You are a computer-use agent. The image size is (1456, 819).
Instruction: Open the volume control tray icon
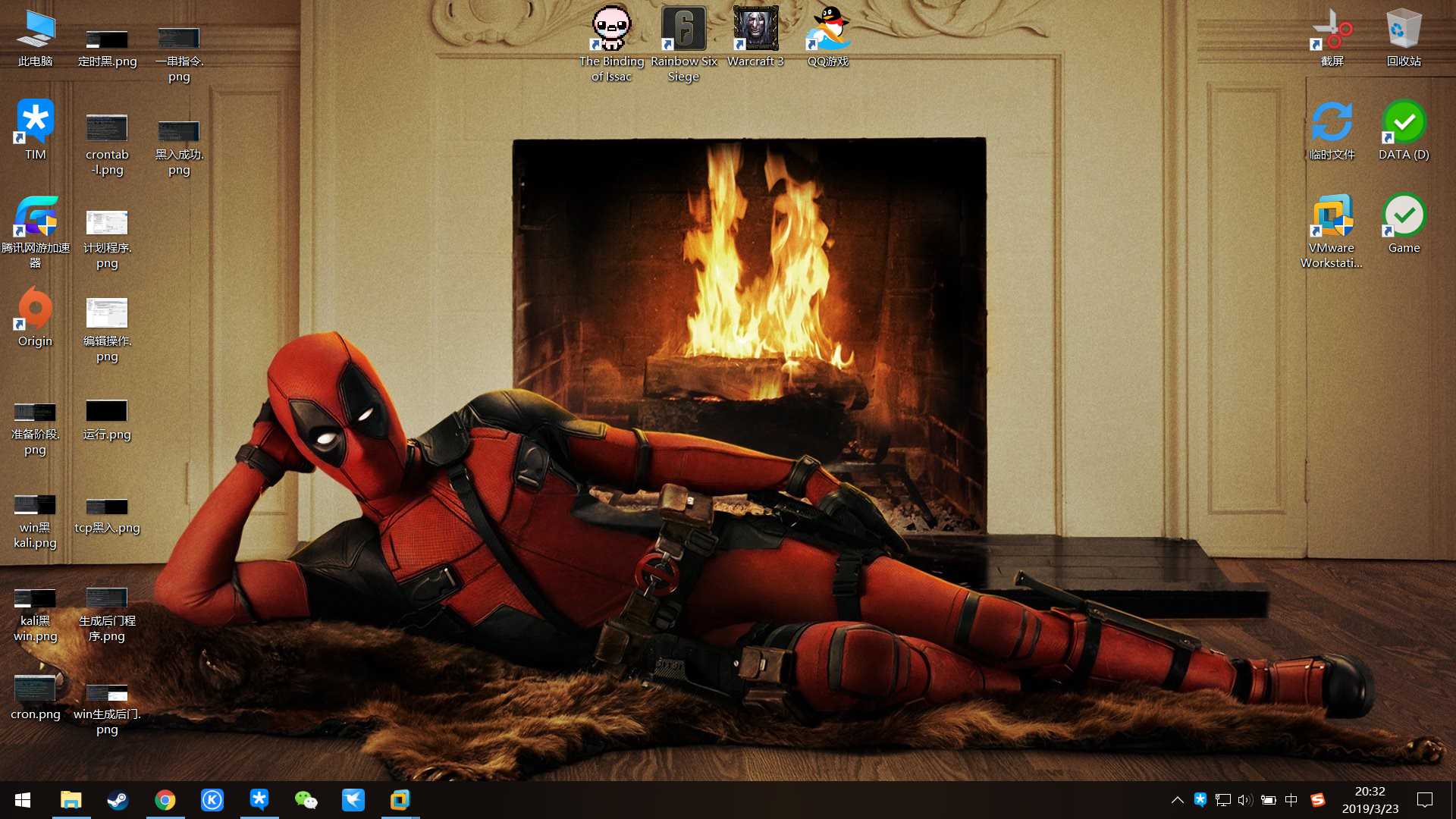[1245, 800]
